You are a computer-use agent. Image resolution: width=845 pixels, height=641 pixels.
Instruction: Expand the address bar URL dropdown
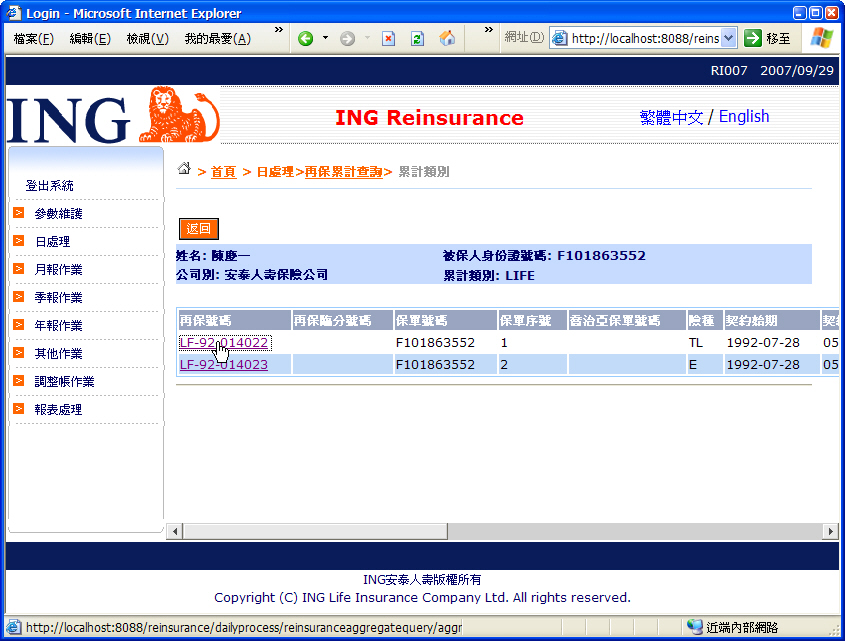coord(729,38)
